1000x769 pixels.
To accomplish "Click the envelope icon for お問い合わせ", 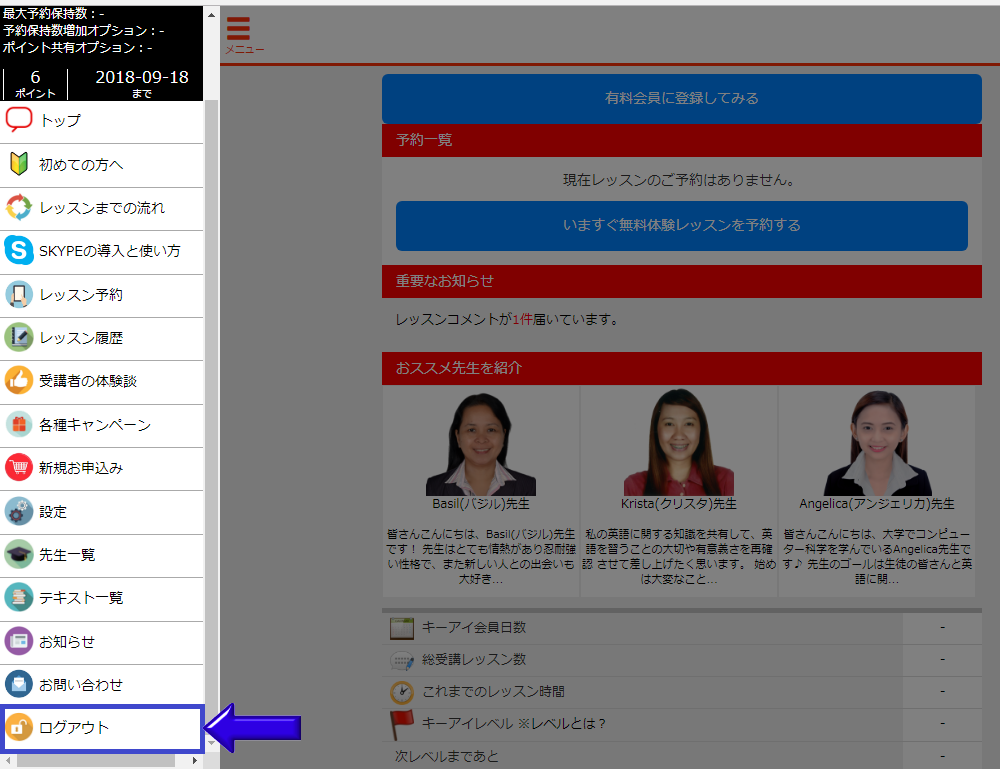I will (18, 684).
